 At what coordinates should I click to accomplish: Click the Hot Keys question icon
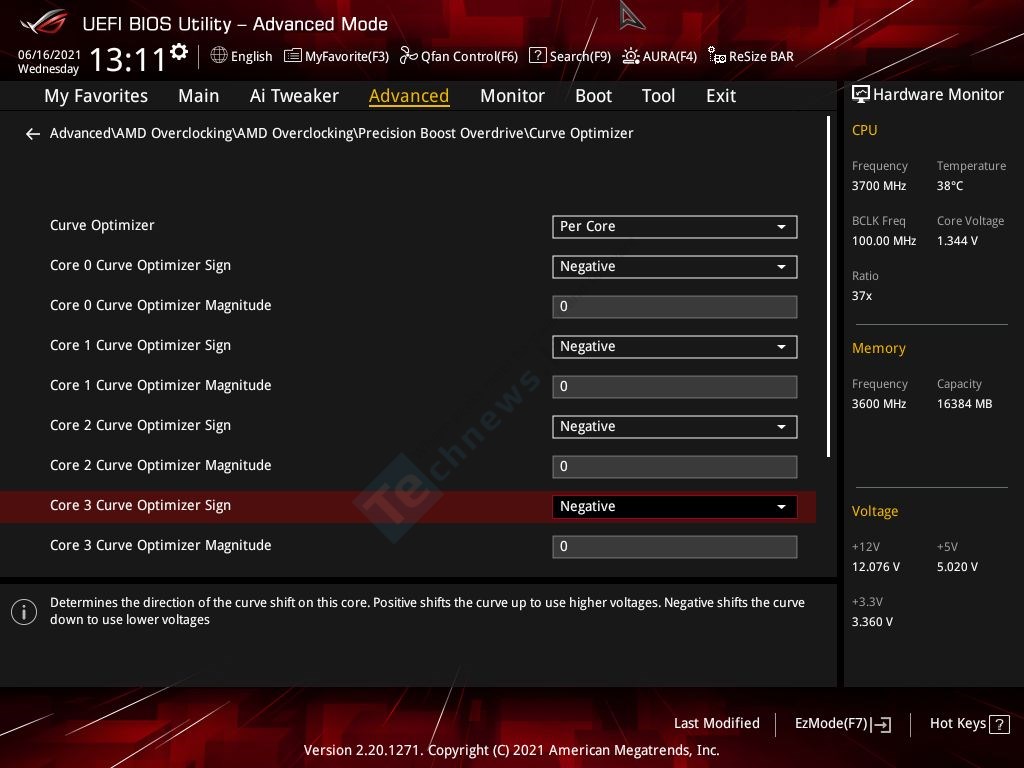pos(999,724)
